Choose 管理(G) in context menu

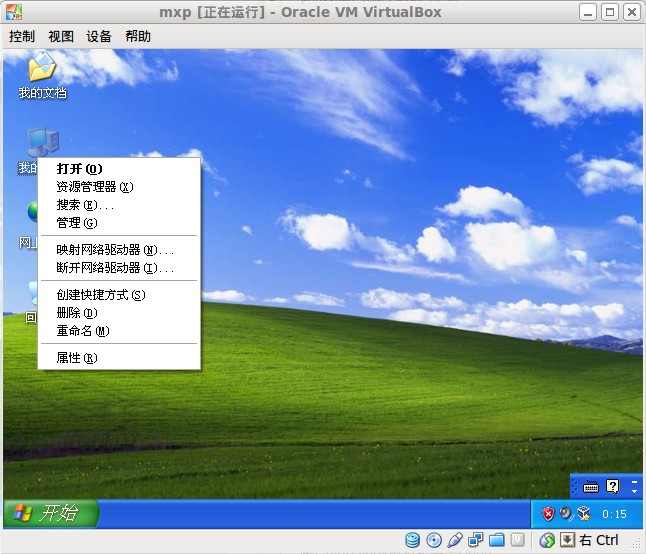(119, 223)
